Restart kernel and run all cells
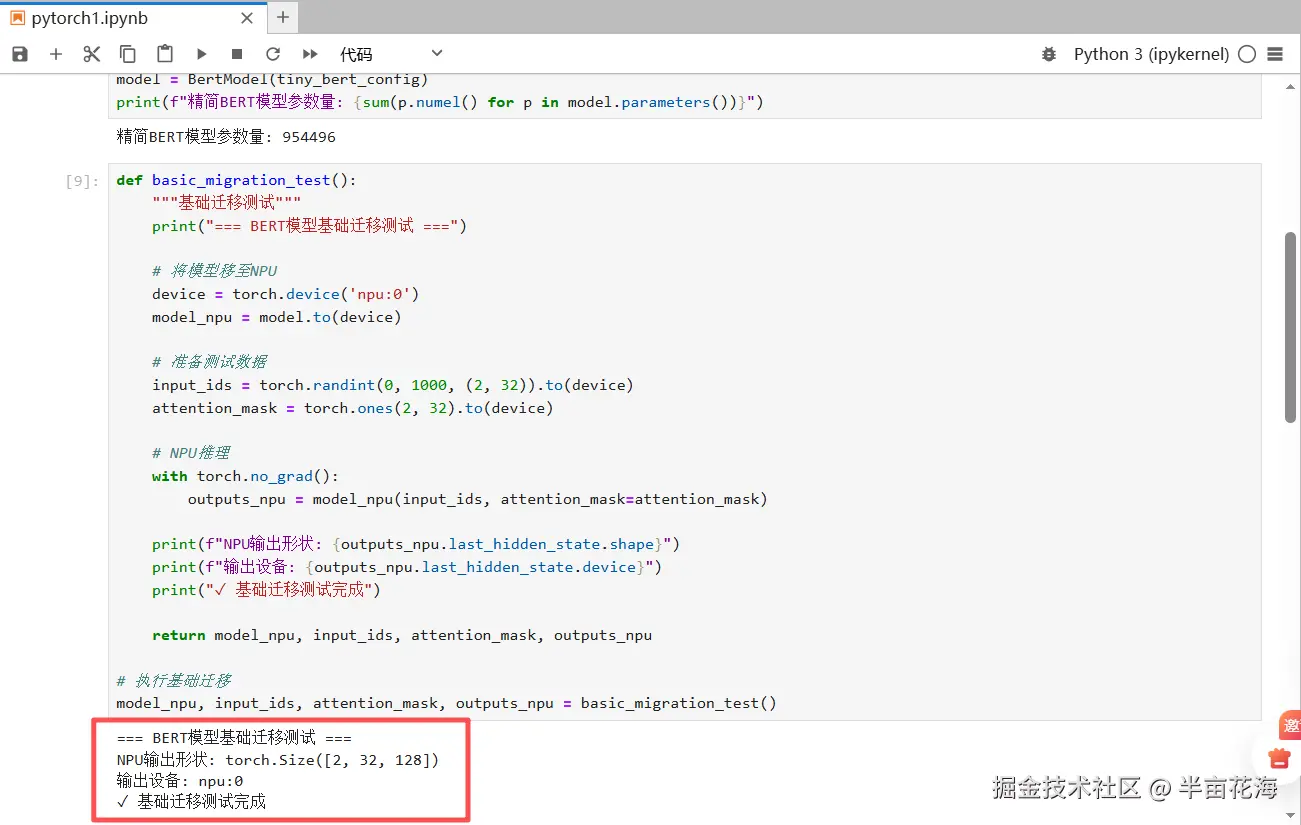Screen dimensions: 1301x825 tap(310, 54)
